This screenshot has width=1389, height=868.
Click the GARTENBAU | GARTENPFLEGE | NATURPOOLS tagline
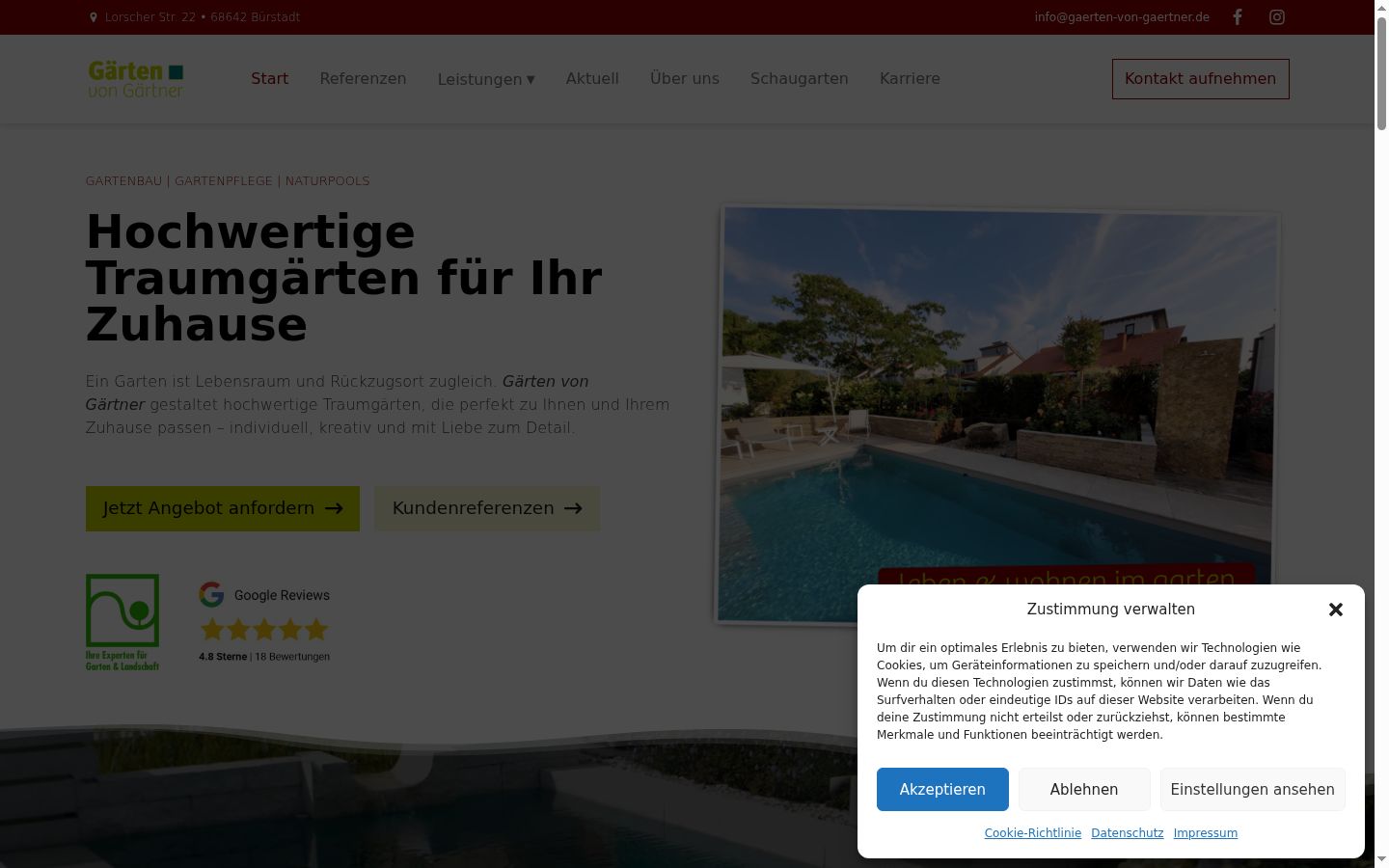coord(228,181)
